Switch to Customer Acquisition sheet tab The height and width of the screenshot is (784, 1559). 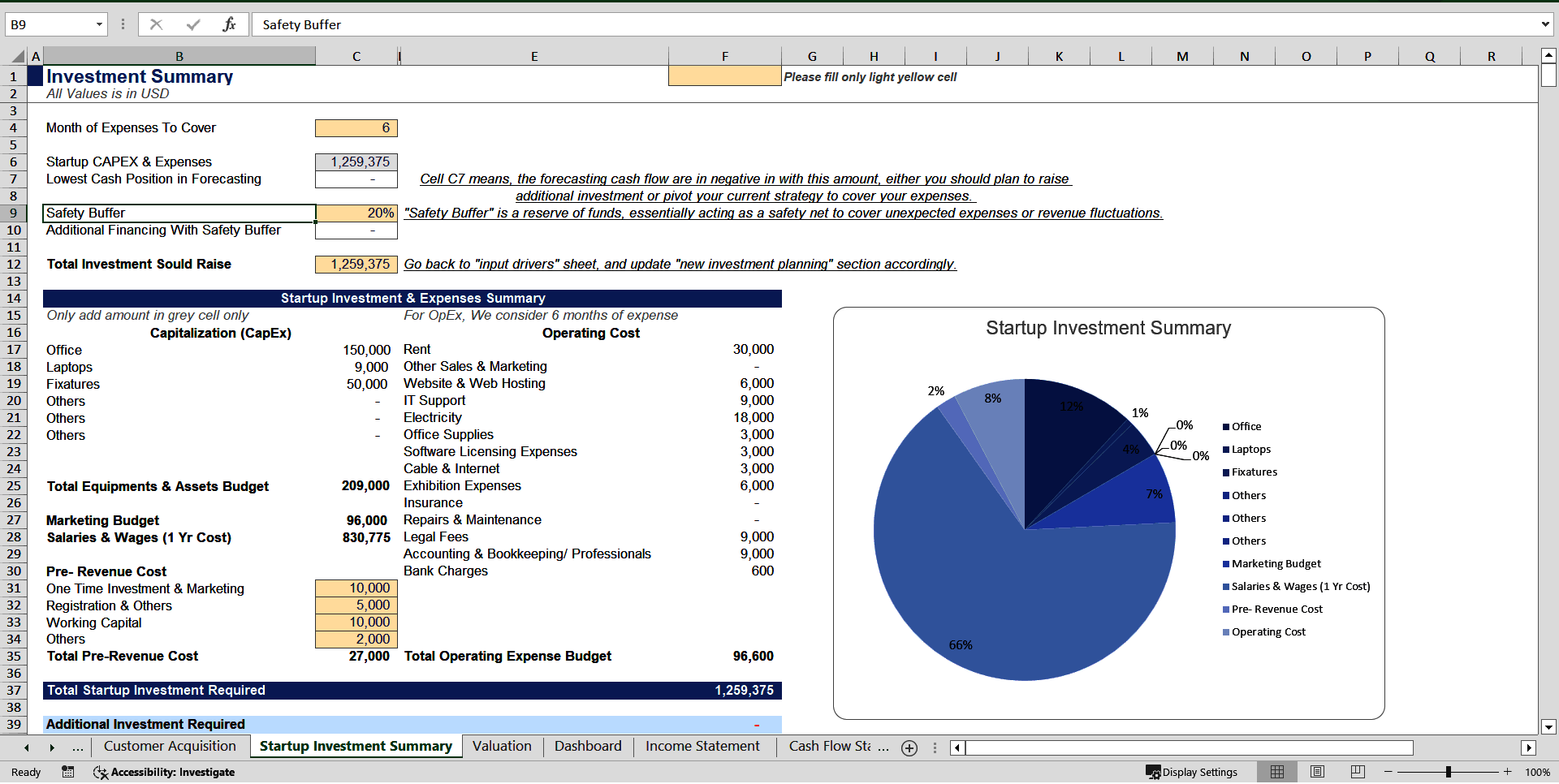coord(170,747)
